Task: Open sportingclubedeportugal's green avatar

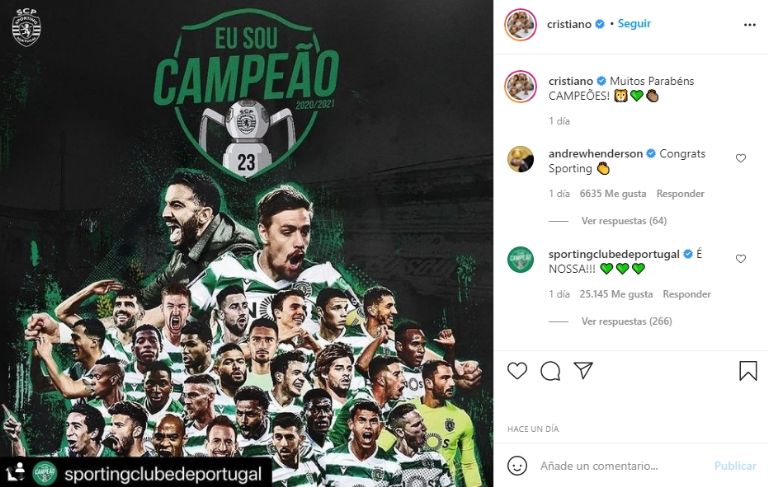Action: [520, 259]
